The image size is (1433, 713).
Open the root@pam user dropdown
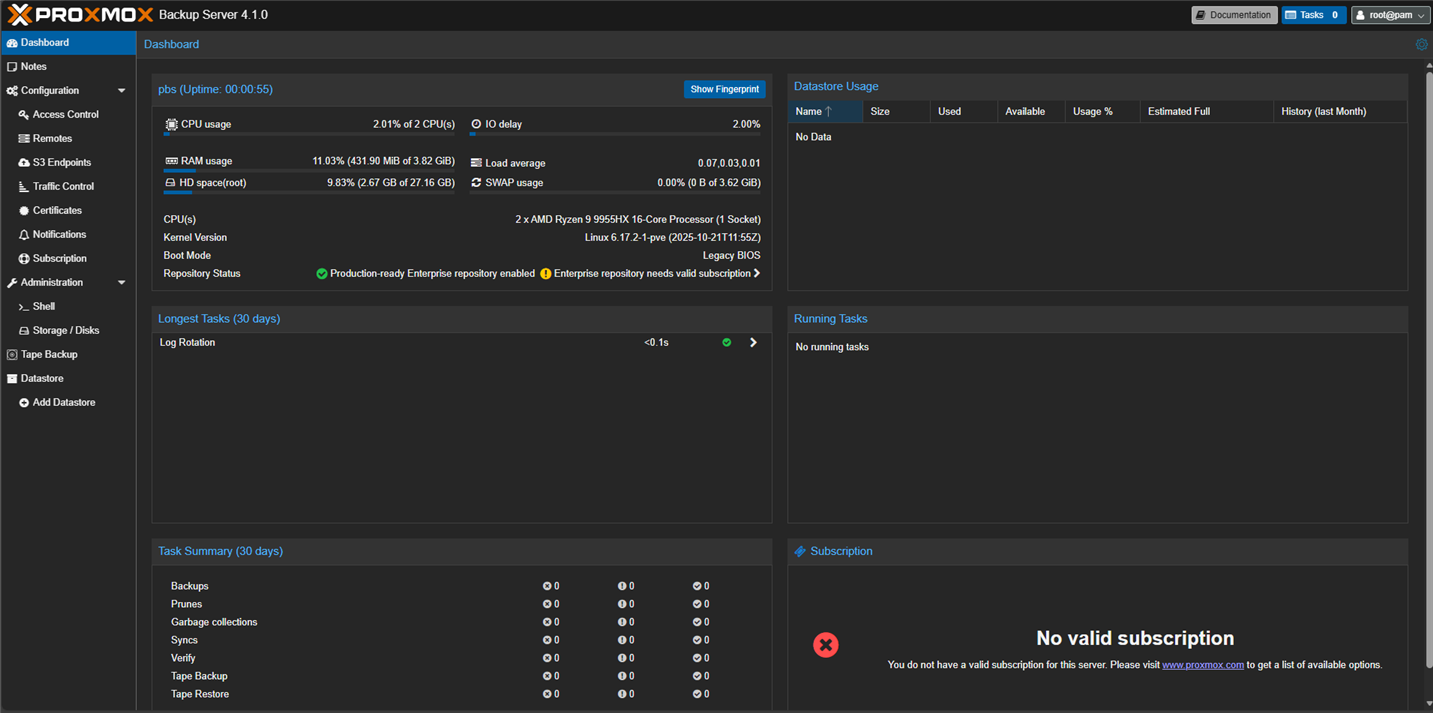[1390, 14]
